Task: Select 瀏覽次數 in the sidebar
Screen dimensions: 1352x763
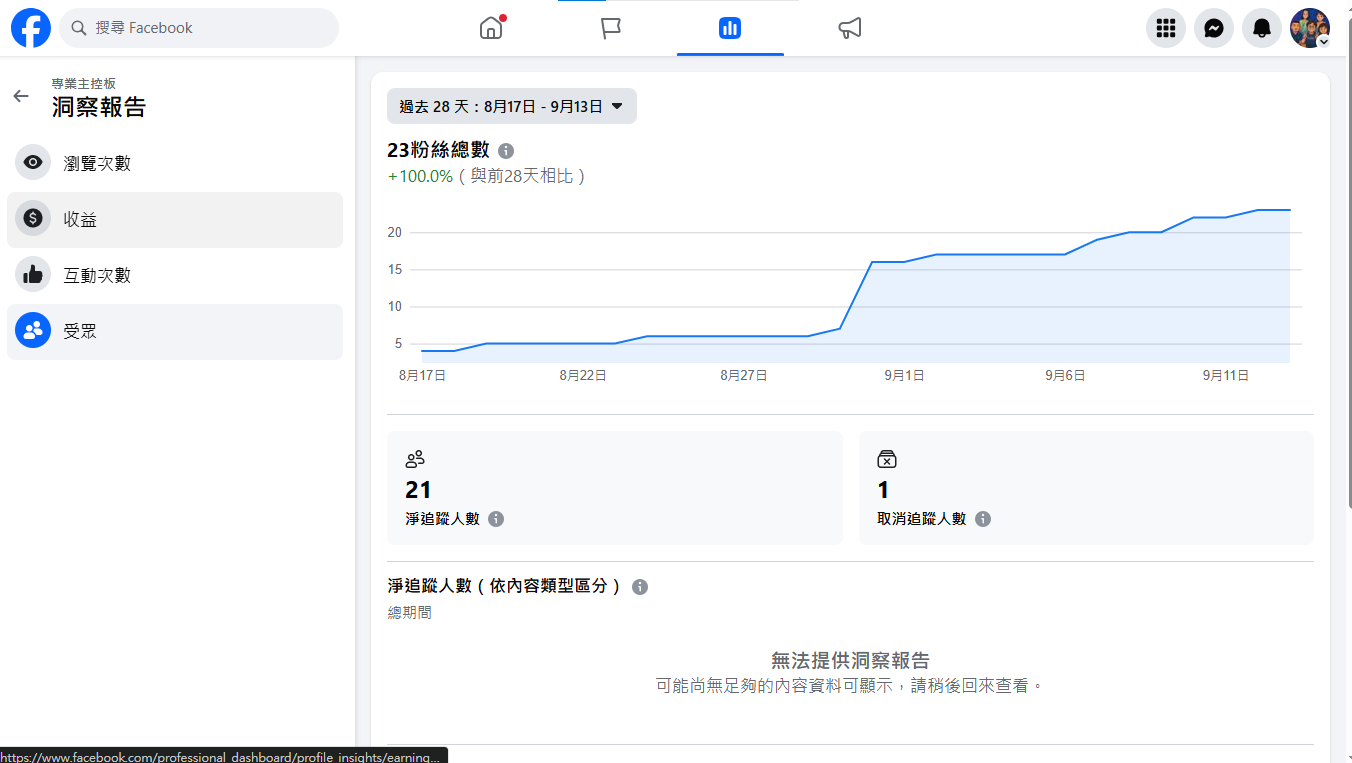Action: pos(97,163)
